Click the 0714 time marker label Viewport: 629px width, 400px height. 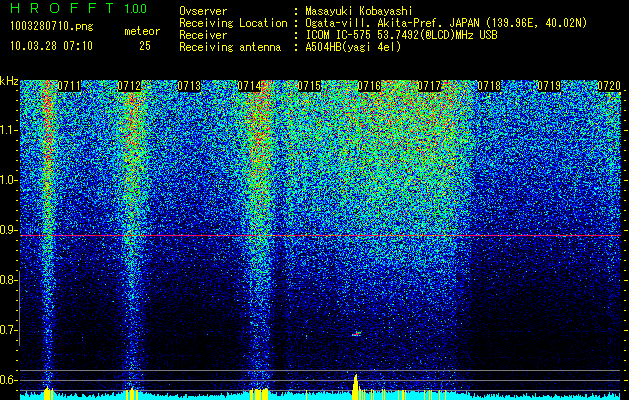tap(249, 86)
